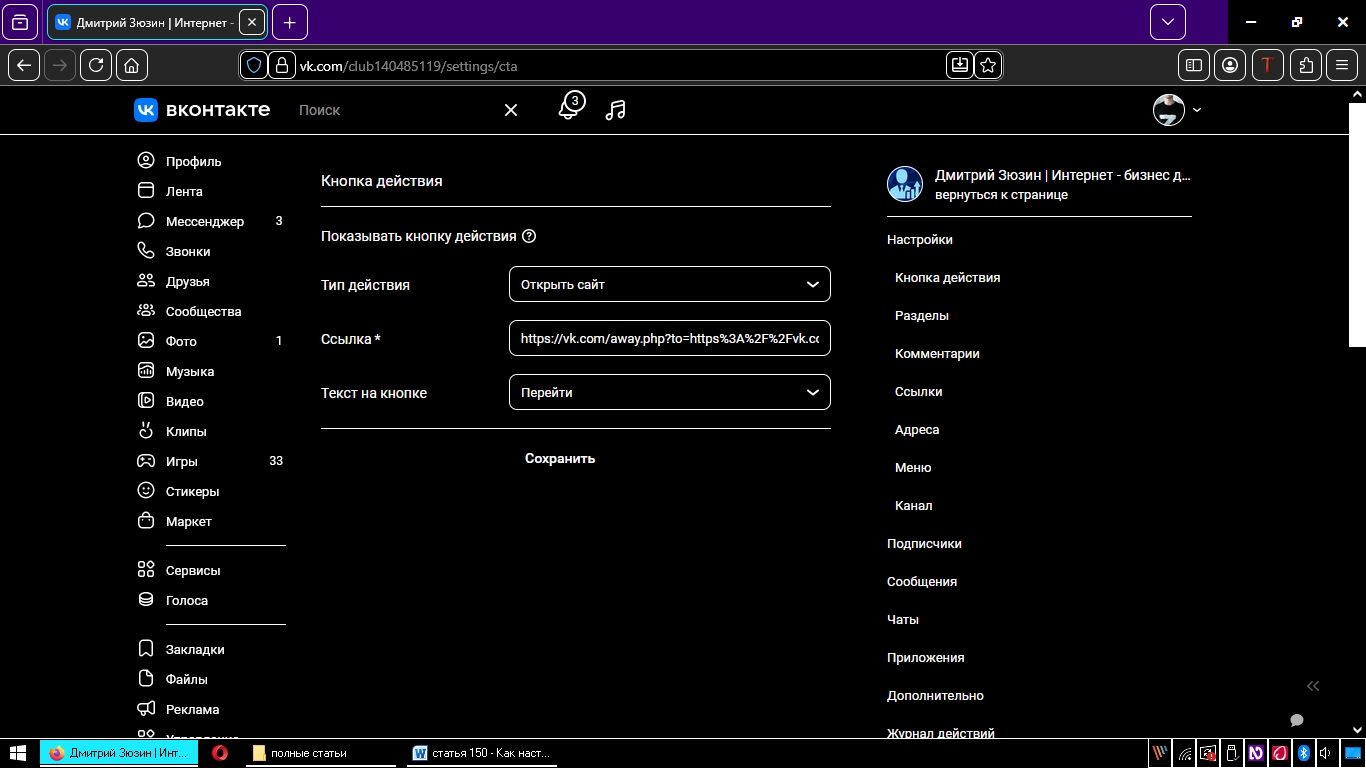Open the notifications bell icon

tap(569, 108)
